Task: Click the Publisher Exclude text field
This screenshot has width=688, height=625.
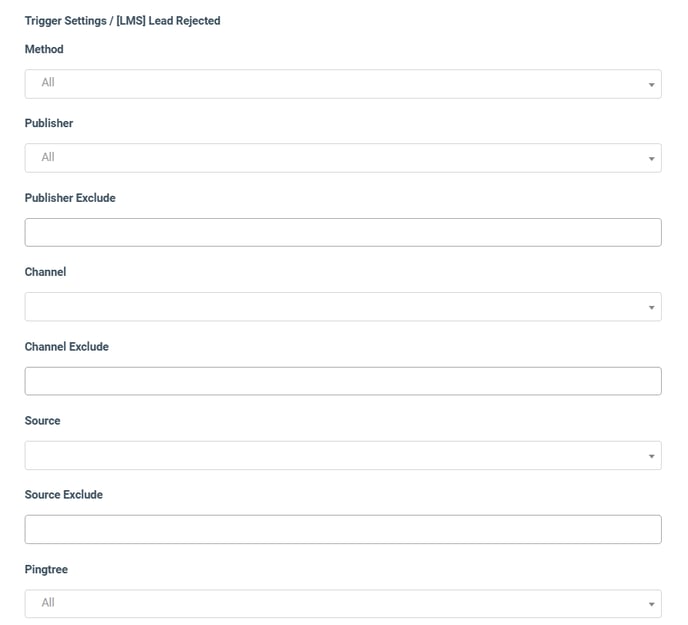Action: tap(343, 232)
